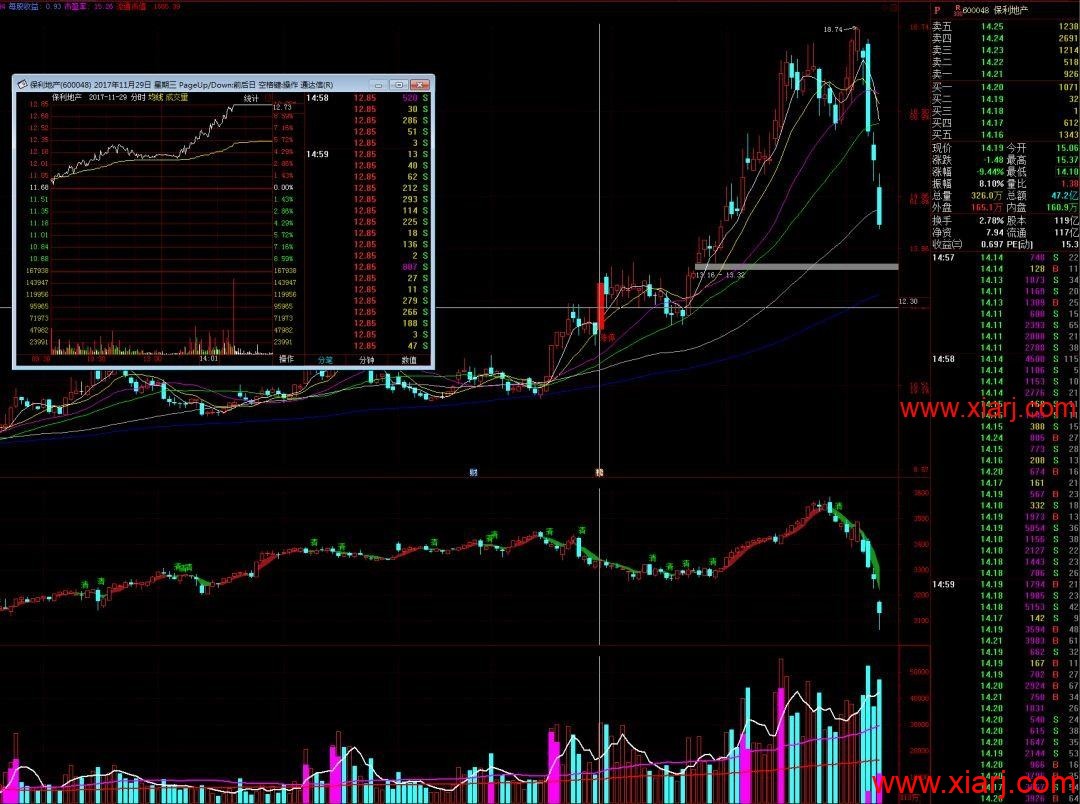Switch to the 分钟 tab in the popup
The height and width of the screenshot is (804, 1080).
[367, 360]
